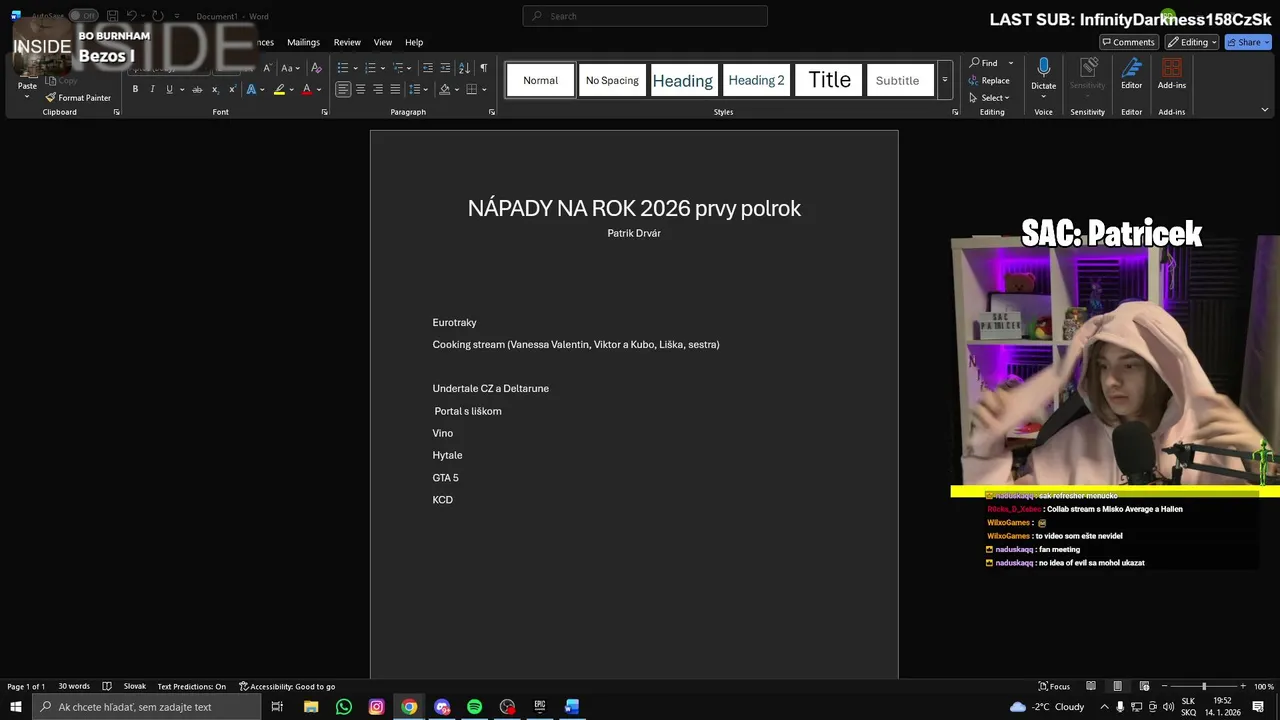The image size is (1280, 720).
Task: Decrease paragraph indent
Action: 428,68
